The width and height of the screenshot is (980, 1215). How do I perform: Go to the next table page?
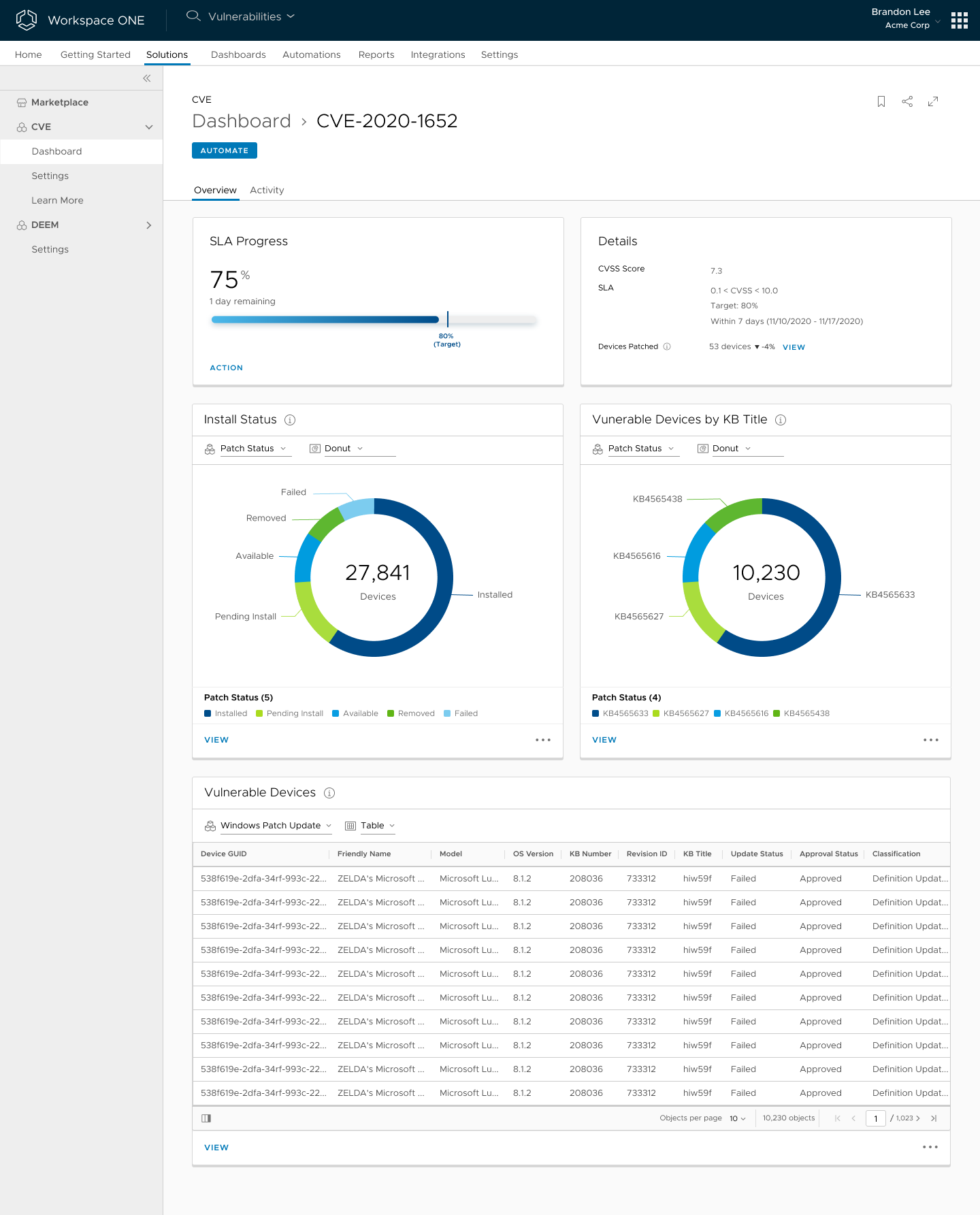[918, 1118]
